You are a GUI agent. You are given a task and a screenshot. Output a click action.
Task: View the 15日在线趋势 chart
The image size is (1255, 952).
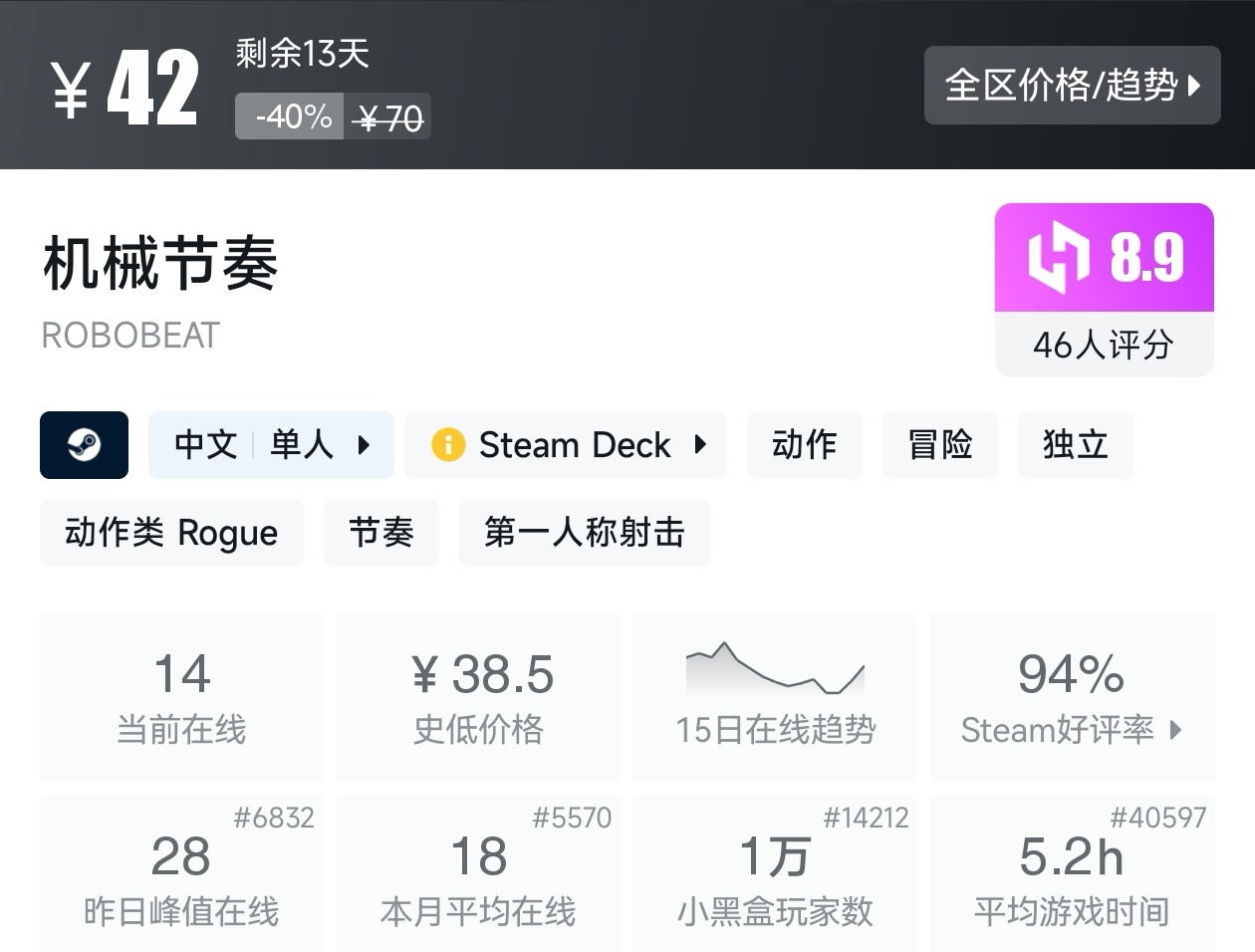(775, 697)
